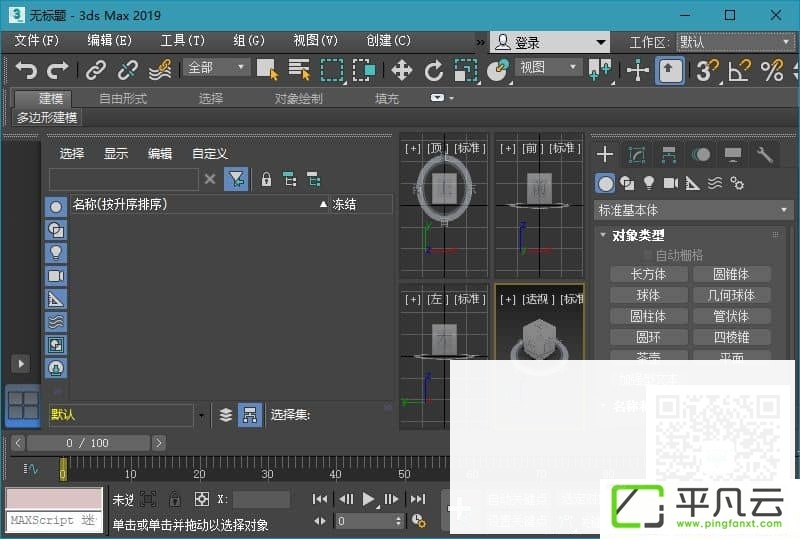This screenshot has width=800, height=539.
Task: Open the 创建(C) menu
Action: point(388,40)
